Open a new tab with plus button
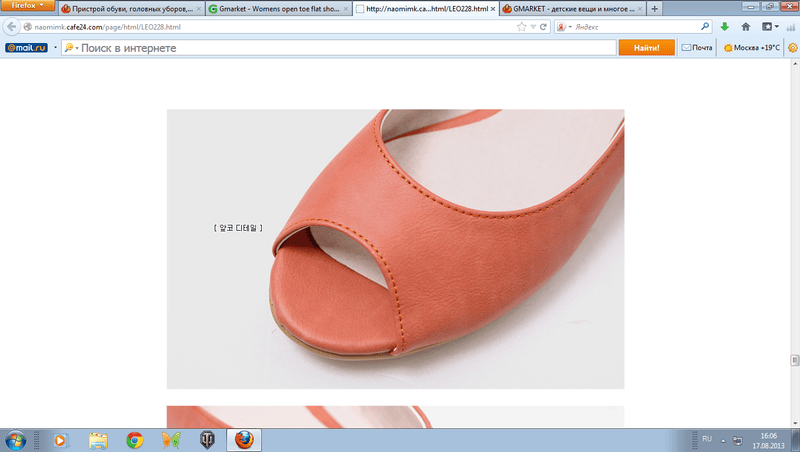800x452 pixels. (x=654, y=8)
